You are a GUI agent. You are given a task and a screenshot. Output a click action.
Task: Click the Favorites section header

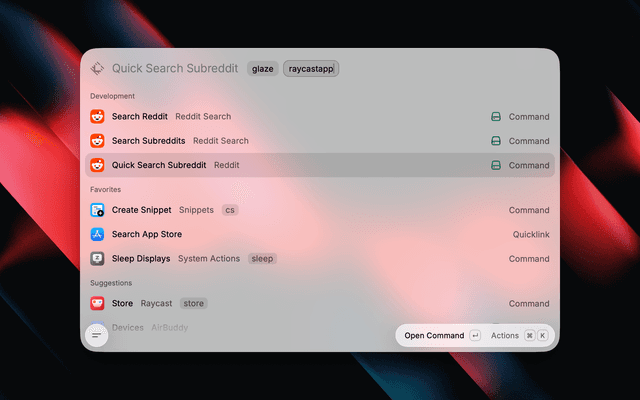point(105,189)
